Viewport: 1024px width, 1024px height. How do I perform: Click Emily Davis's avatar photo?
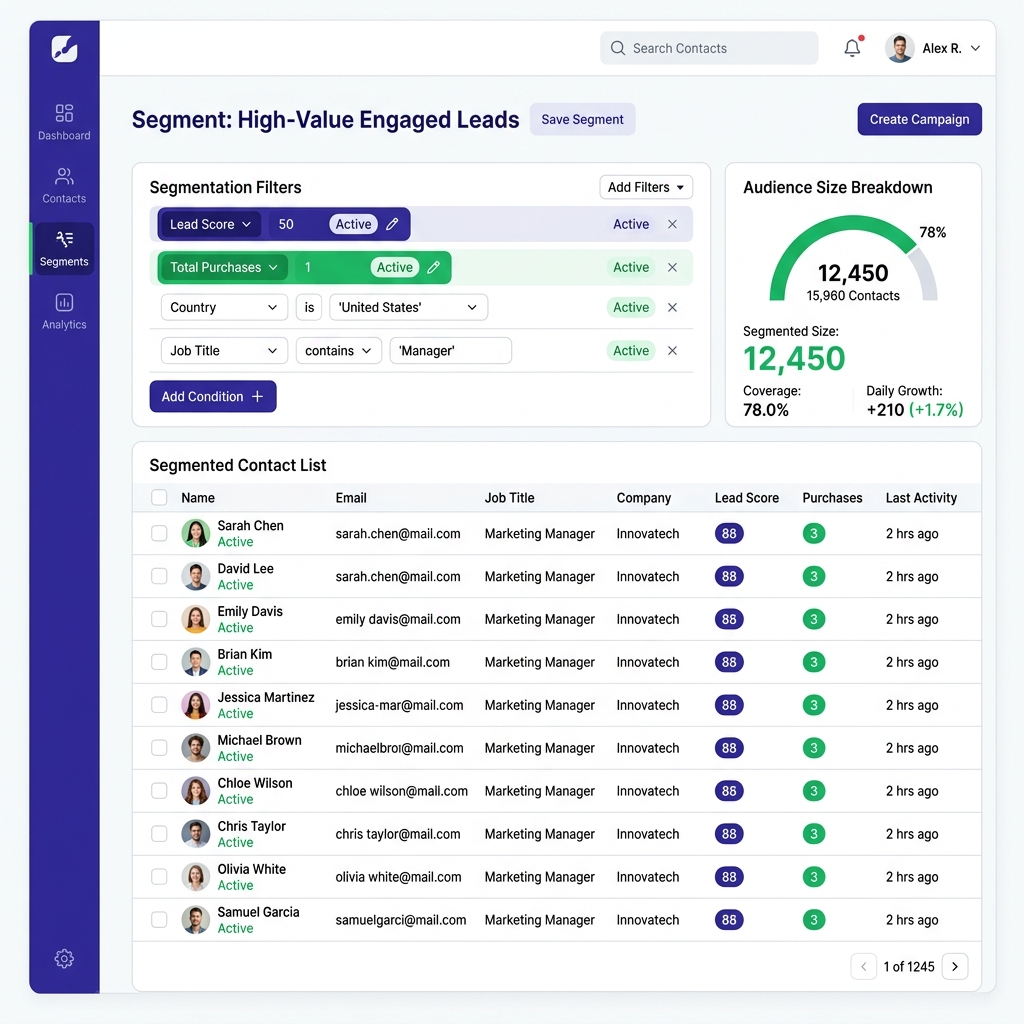(195, 619)
